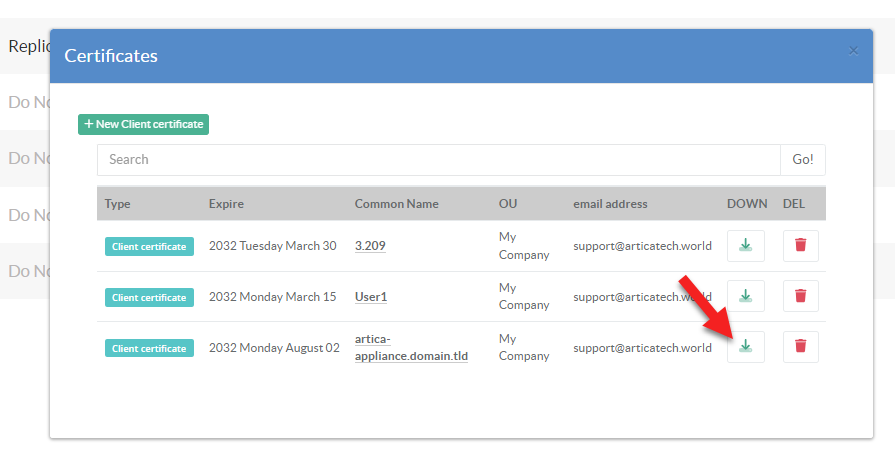Download the User1 client certificate
895x462 pixels.
(745, 296)
